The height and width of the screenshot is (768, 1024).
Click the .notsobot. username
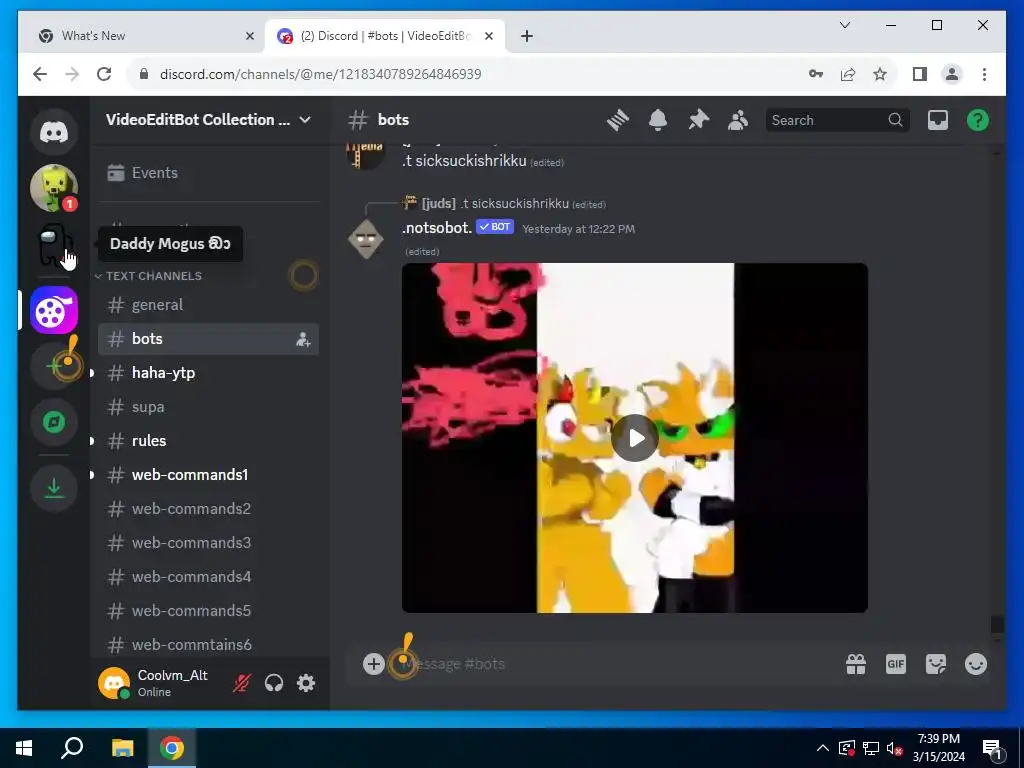tap(437, 228)
